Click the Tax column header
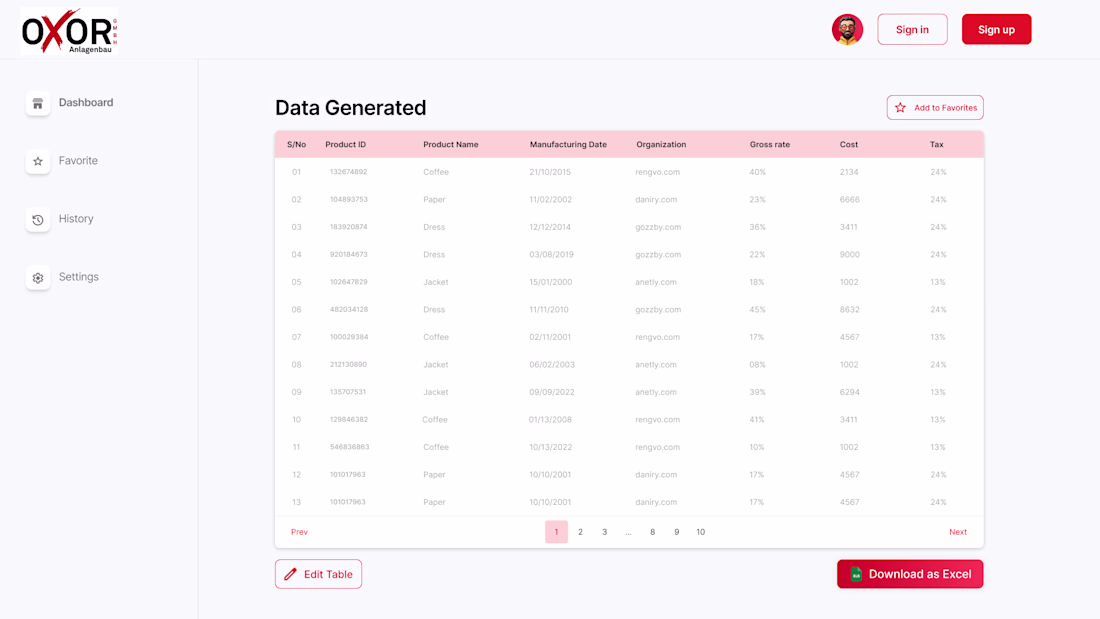Viewport: 1100px width, 619px height. [x=937, y=145]
